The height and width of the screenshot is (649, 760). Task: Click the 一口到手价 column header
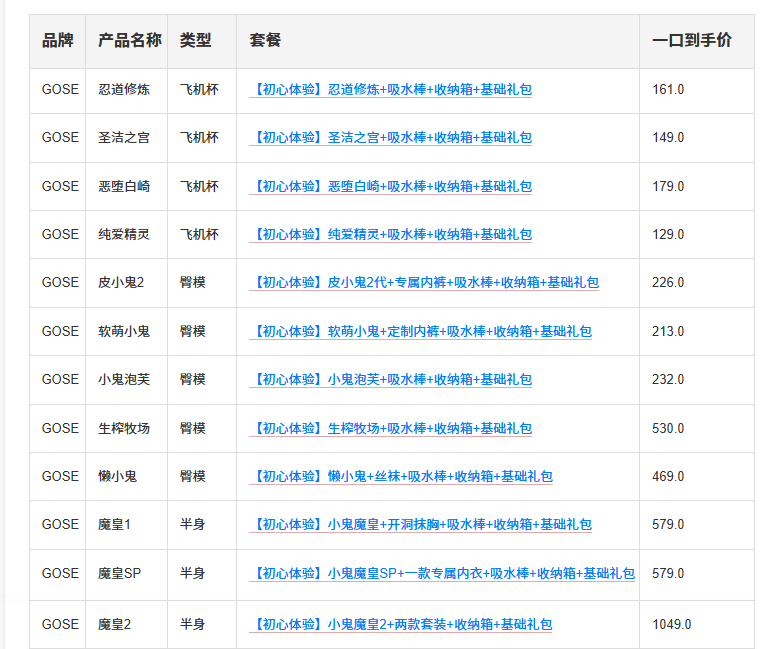click(691, 41)
